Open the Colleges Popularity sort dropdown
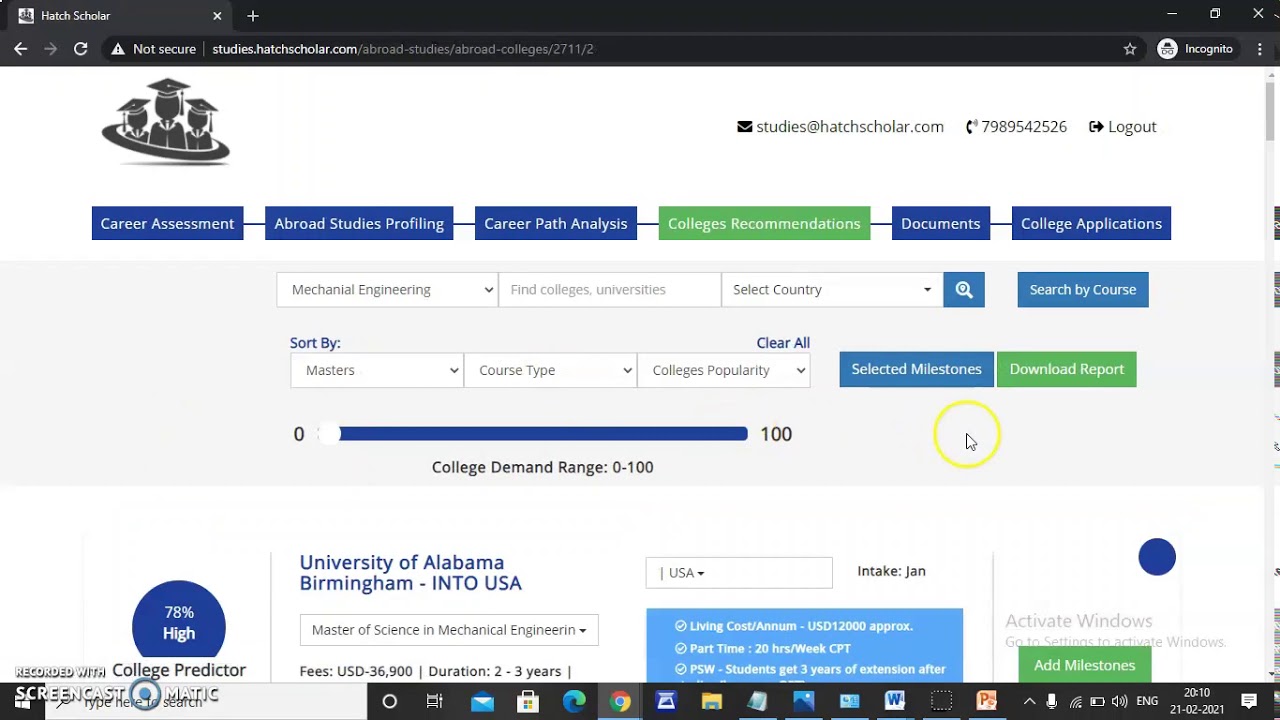The width and height of the screenshot is (1280, 720). click(x=724, y=370)
